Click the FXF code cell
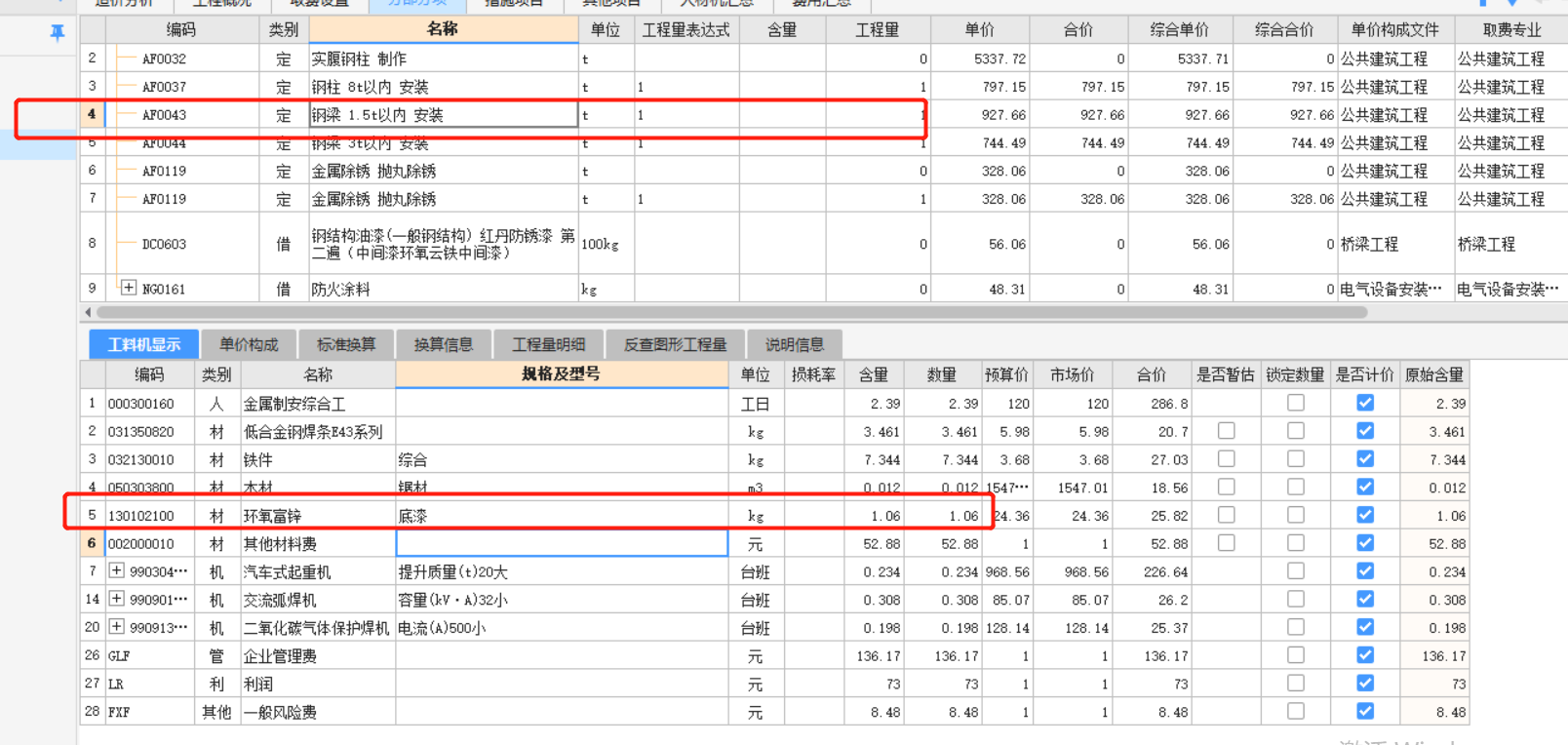Image resolution: width=1568 pixels, height=745 pixels. pos(150,712)
